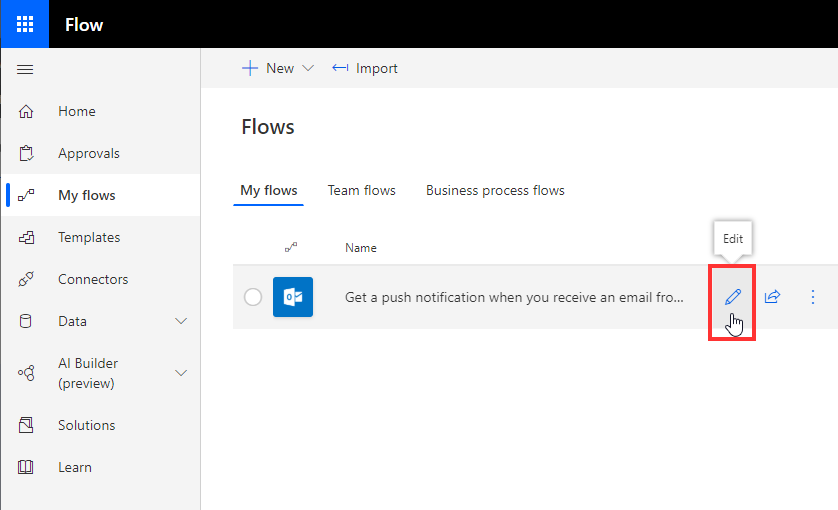
Task: Switch to the Business process flows tab
Action: pos(495,190)
